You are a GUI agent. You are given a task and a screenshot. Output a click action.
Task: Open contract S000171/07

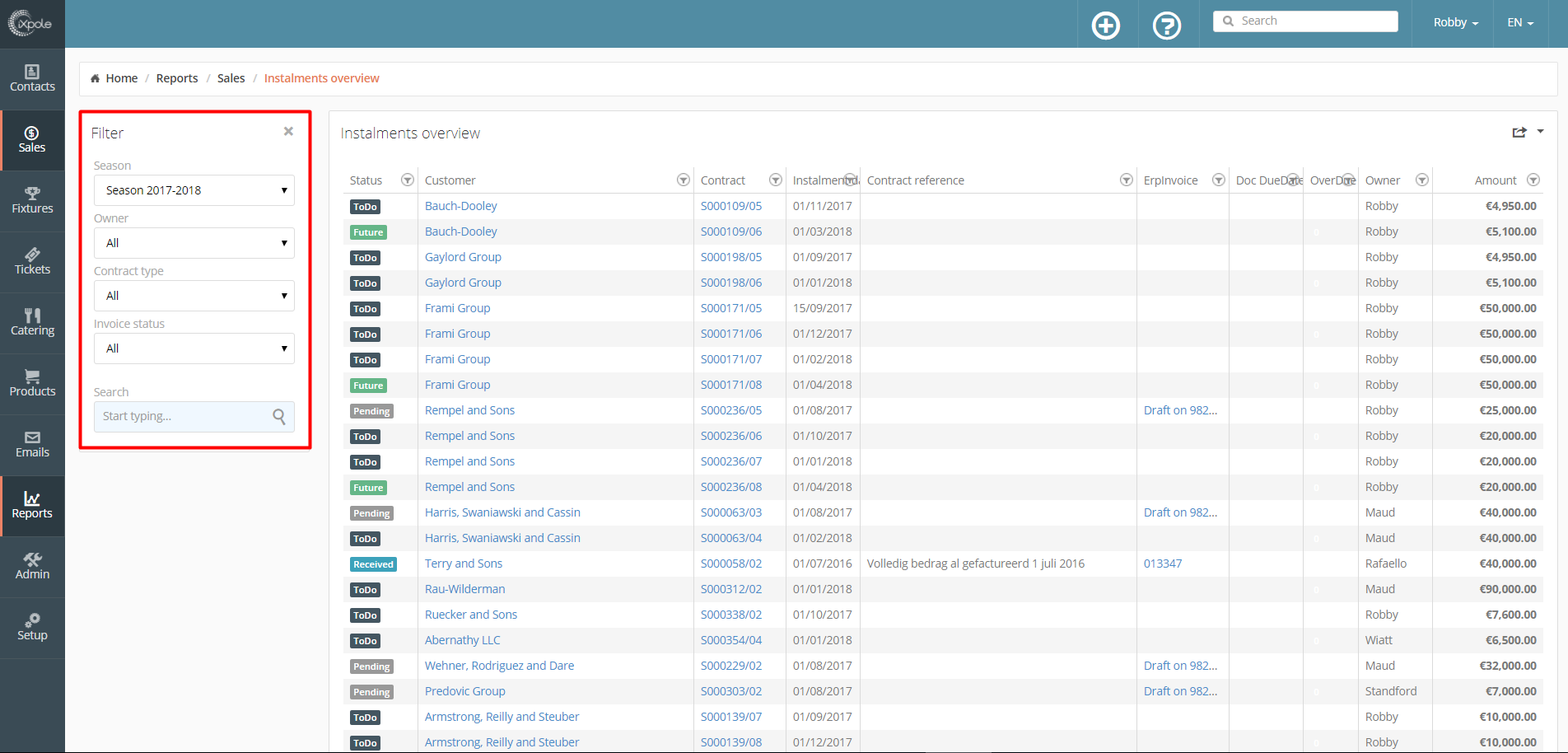point(731,359)
